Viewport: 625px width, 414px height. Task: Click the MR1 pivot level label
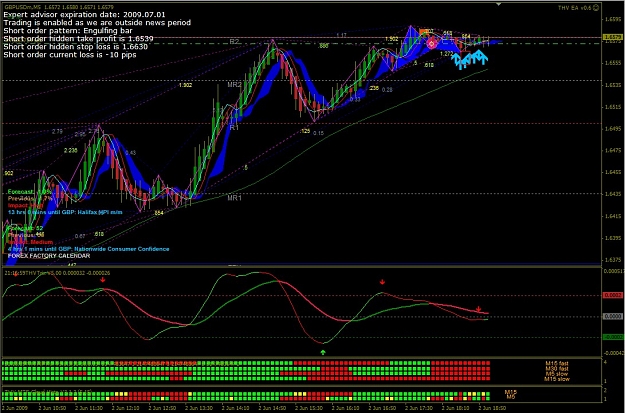(x=234, y=198)
